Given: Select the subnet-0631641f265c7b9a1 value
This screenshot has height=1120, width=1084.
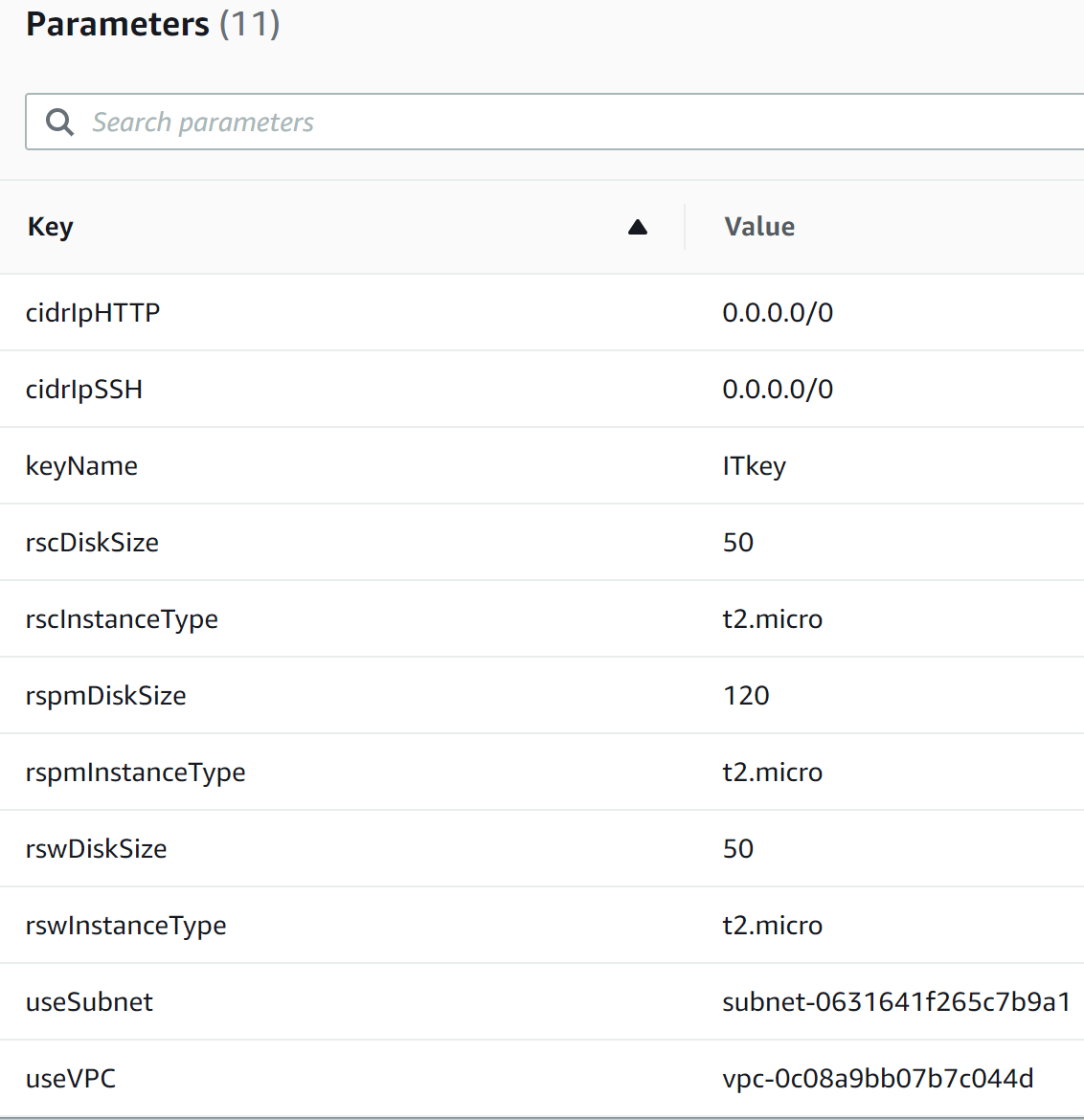Looking at the screenshot, I should pyautogui.click(x=896, y=1001).
